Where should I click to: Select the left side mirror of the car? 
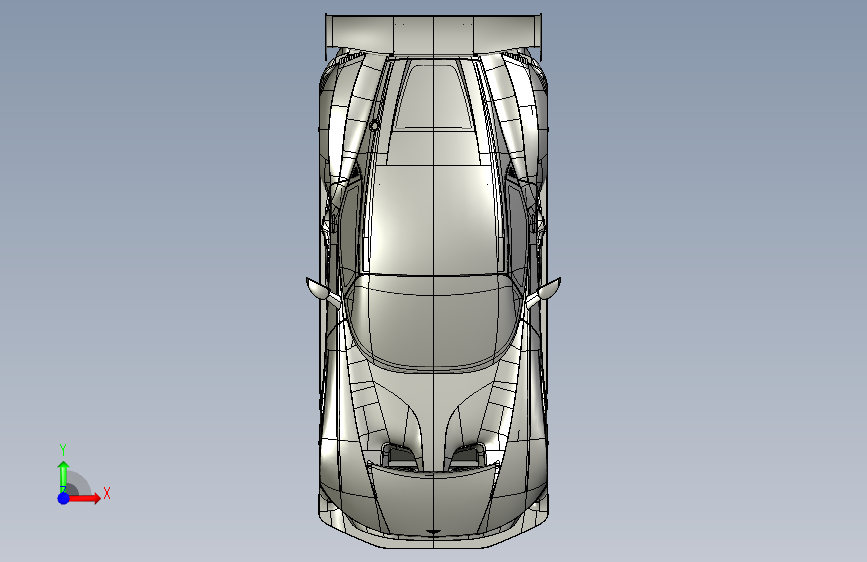[x=324, y=291]
